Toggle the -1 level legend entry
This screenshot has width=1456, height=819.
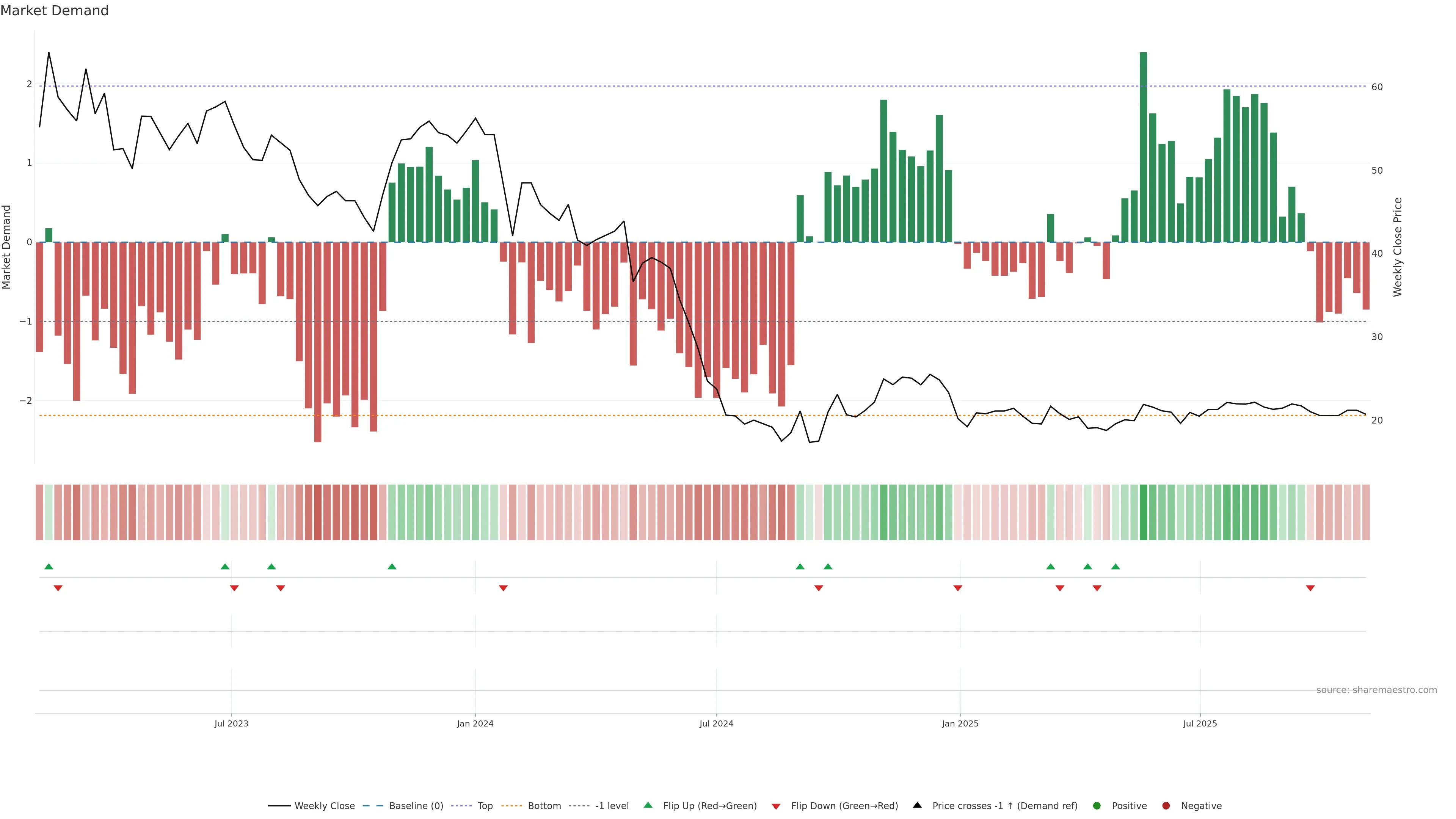tap(612, 806)
